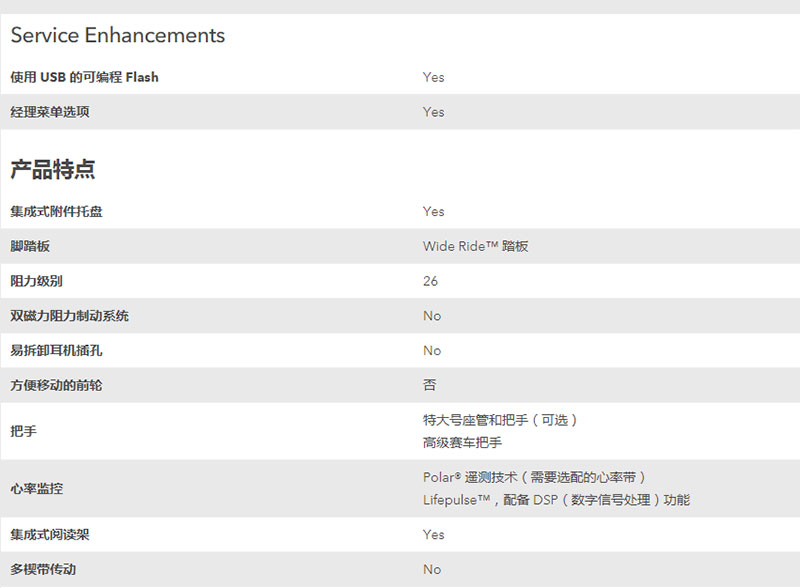
Task: Click the 心率监控 row label
Action: [x=37, y=488]
